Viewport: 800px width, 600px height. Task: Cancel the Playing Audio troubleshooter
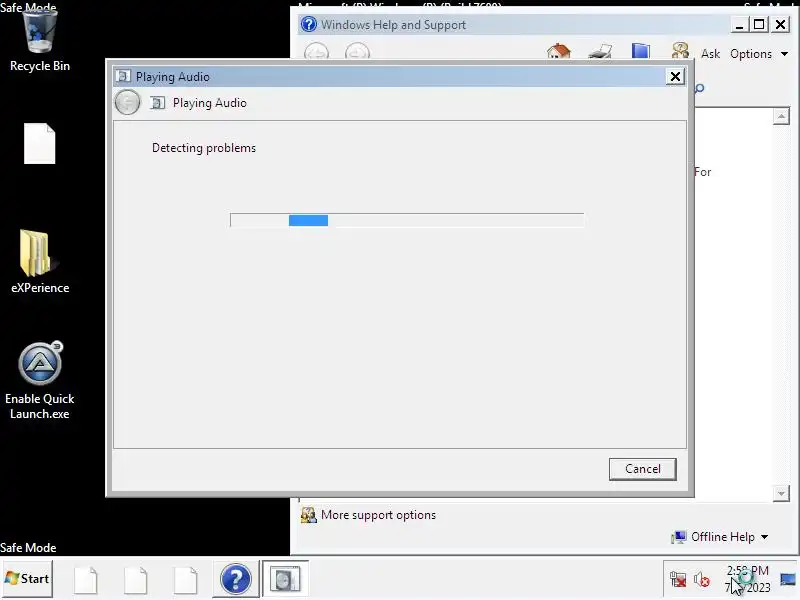[642, 469]
